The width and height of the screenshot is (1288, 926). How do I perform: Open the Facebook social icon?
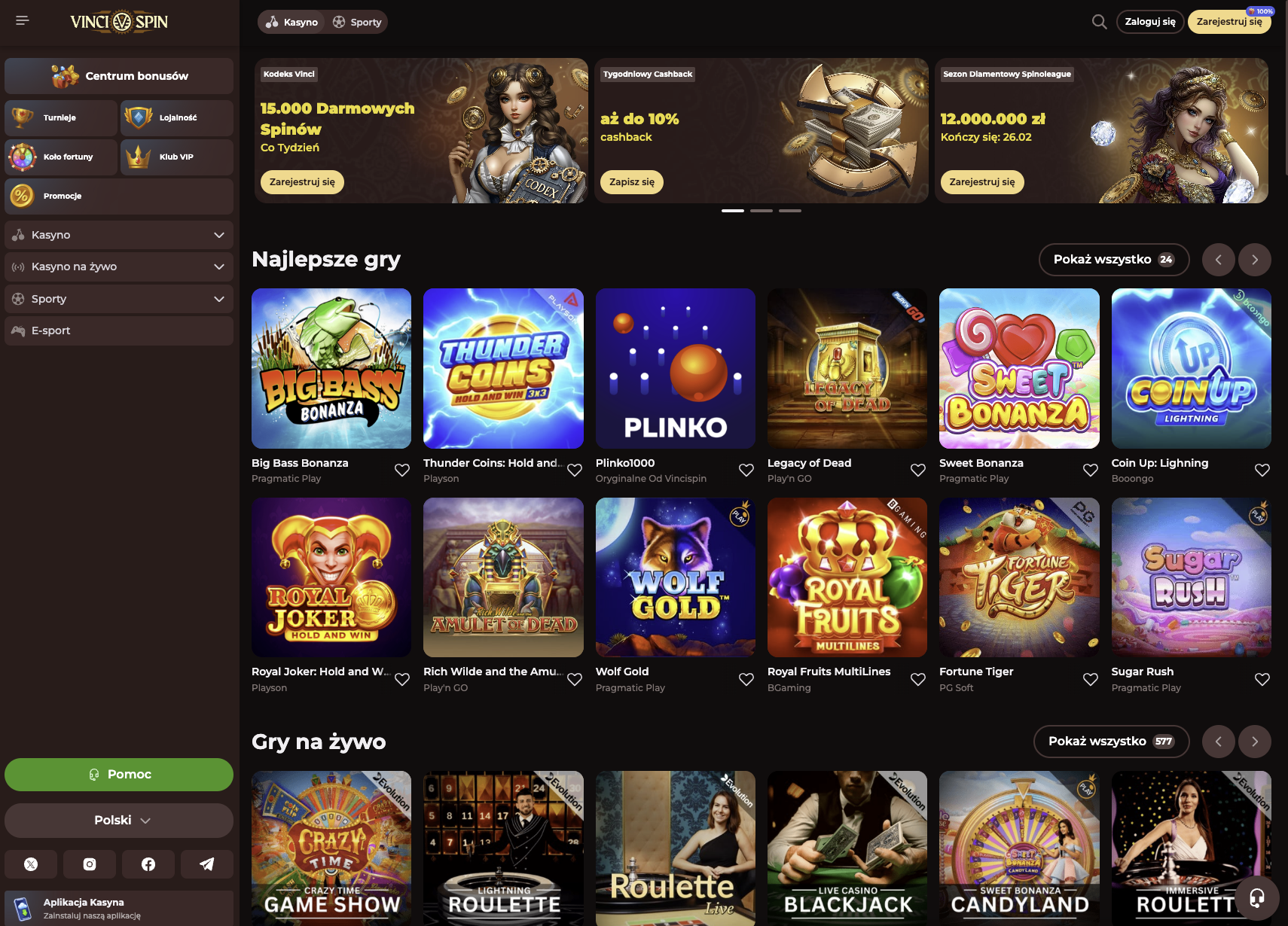point(148,864)
